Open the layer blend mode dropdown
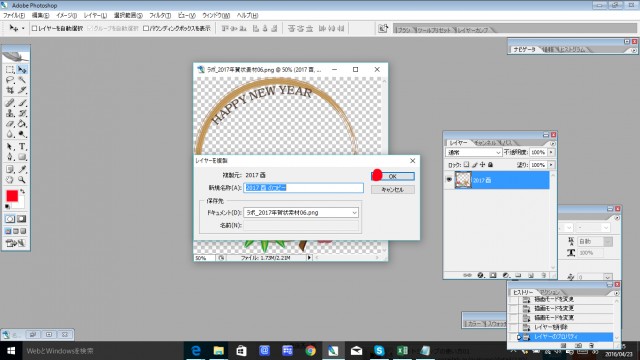The image size is (640, 360). tap(473, 152)
